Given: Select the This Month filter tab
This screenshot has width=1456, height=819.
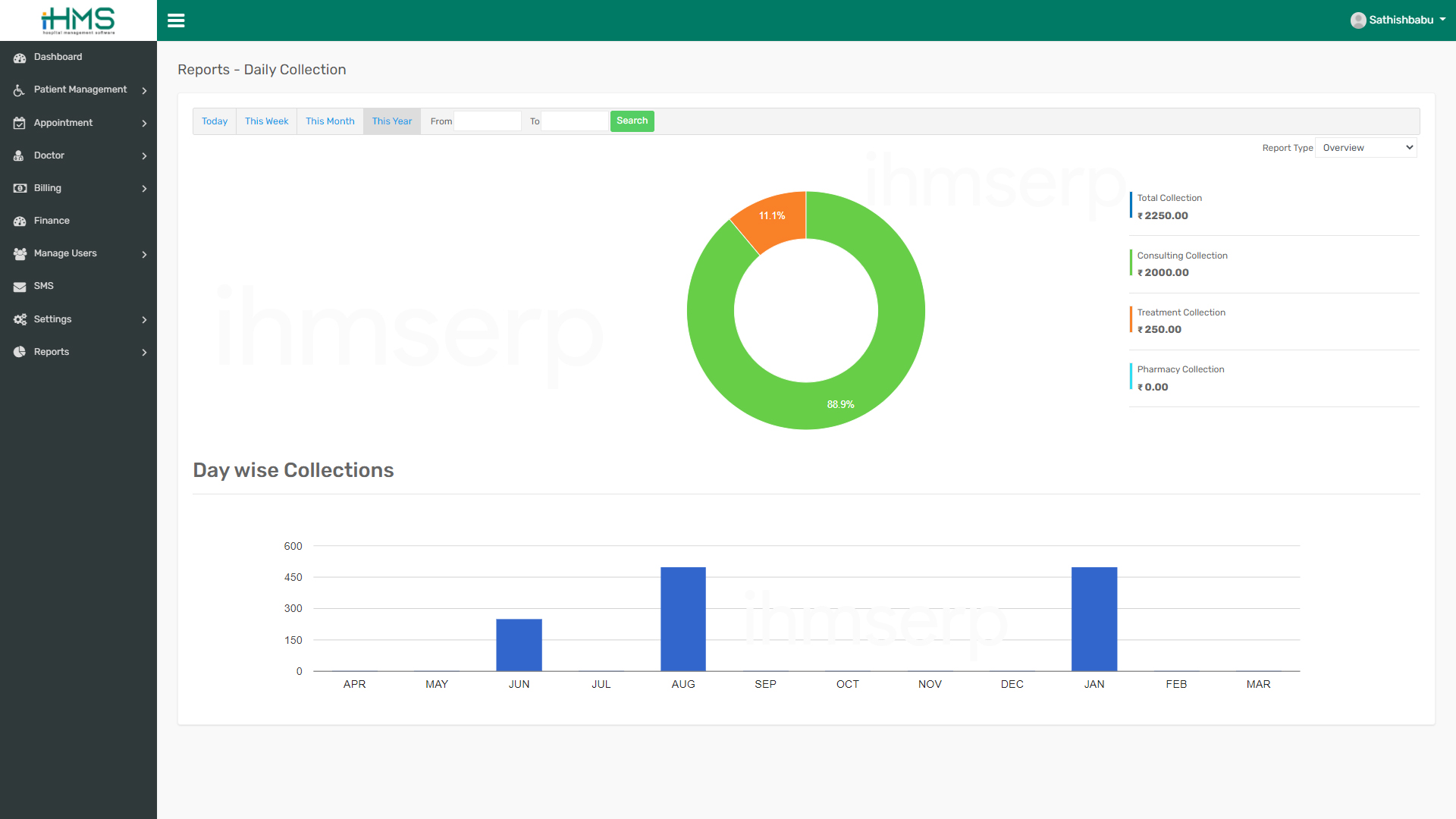Looking at the screenshot, I should point(330,121).
